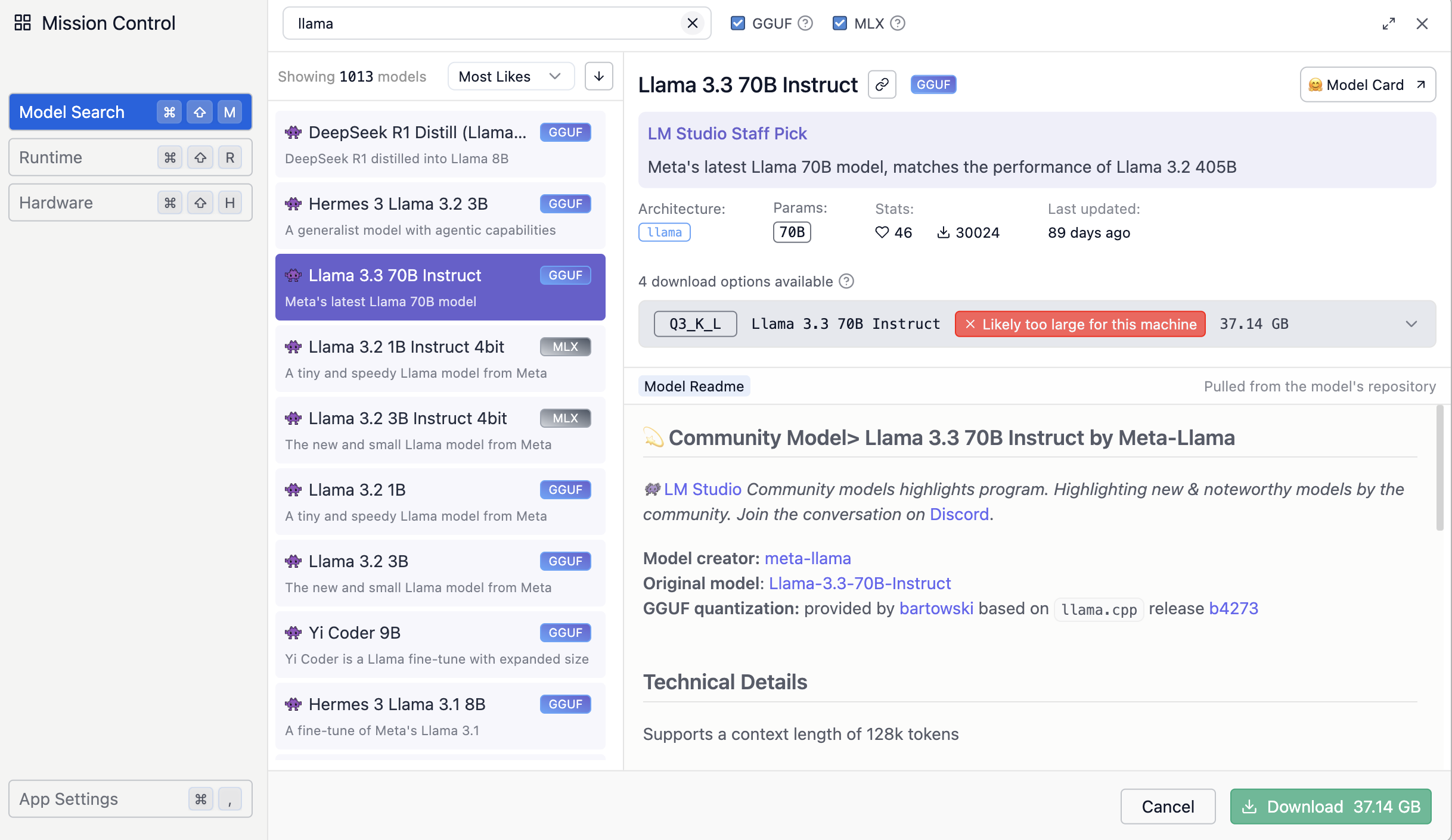Open the Hardware section
The image size is (1452, 840).
click(x=131, y=203)
